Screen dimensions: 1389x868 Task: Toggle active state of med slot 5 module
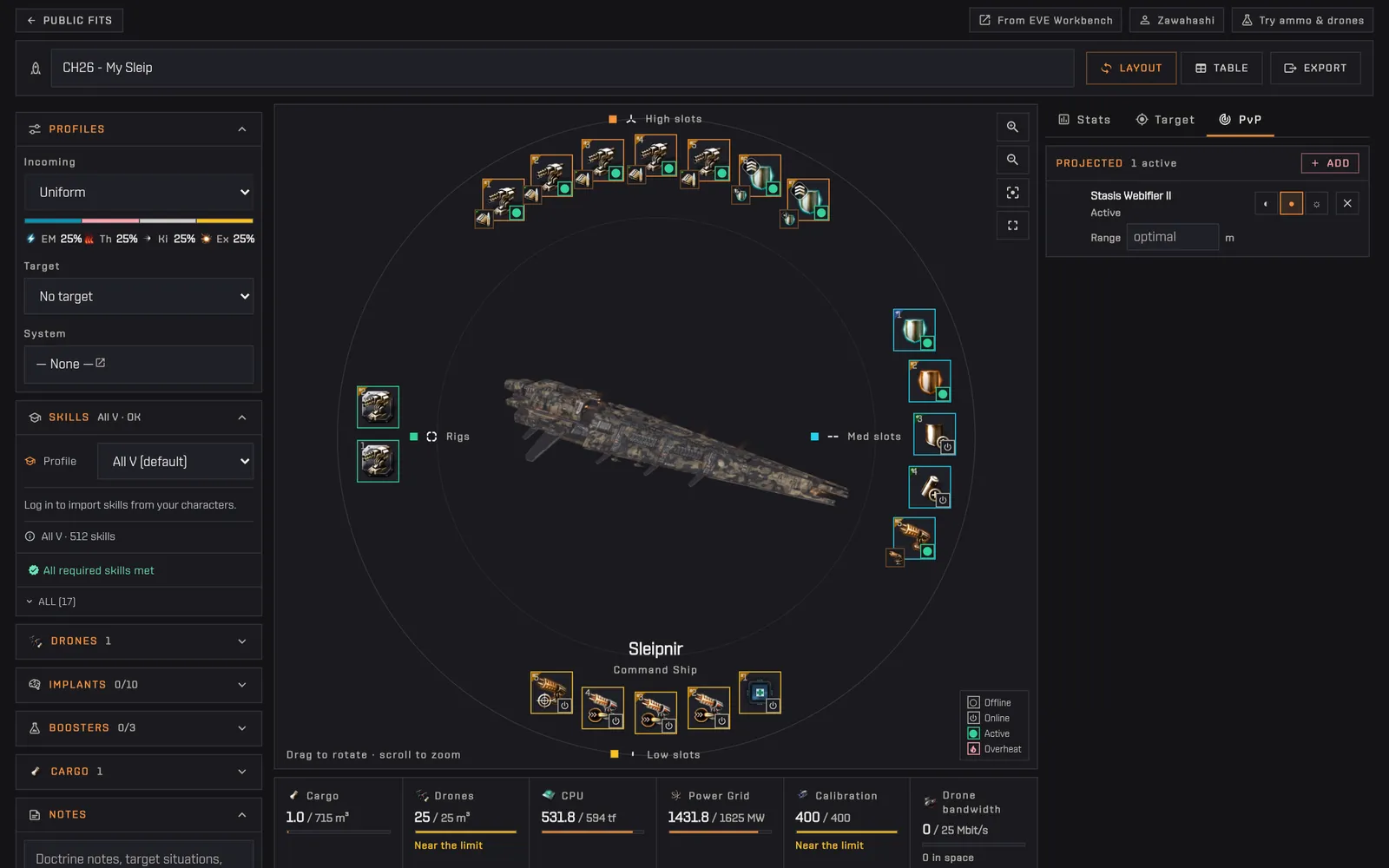click(927, 551)
